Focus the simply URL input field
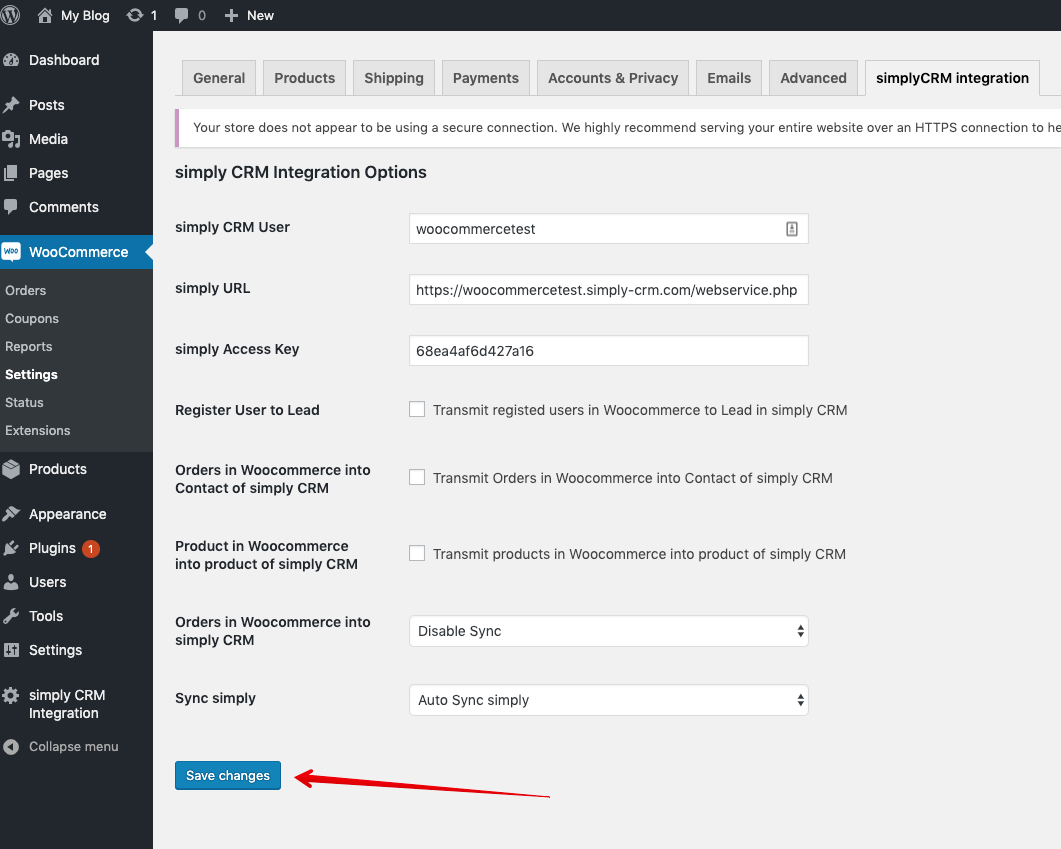 coord(608,290)
